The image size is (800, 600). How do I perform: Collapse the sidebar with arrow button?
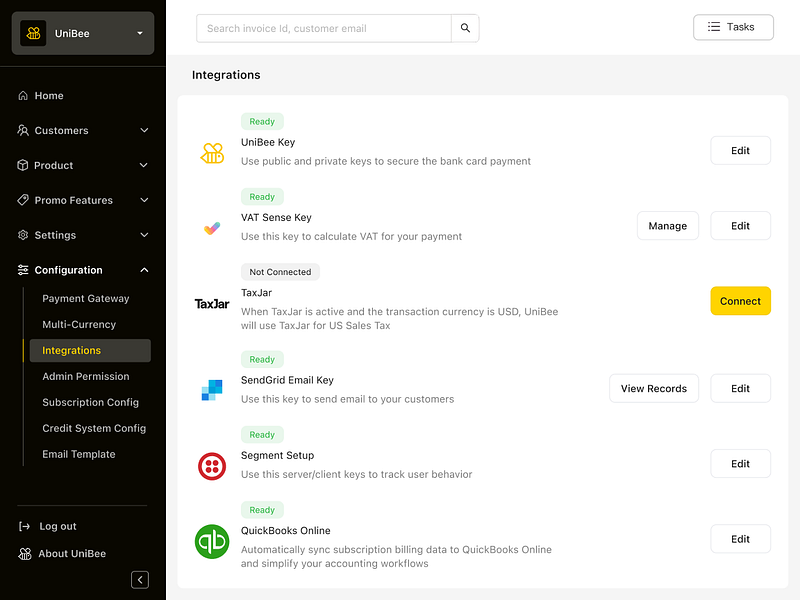click(x=140, y=580)
